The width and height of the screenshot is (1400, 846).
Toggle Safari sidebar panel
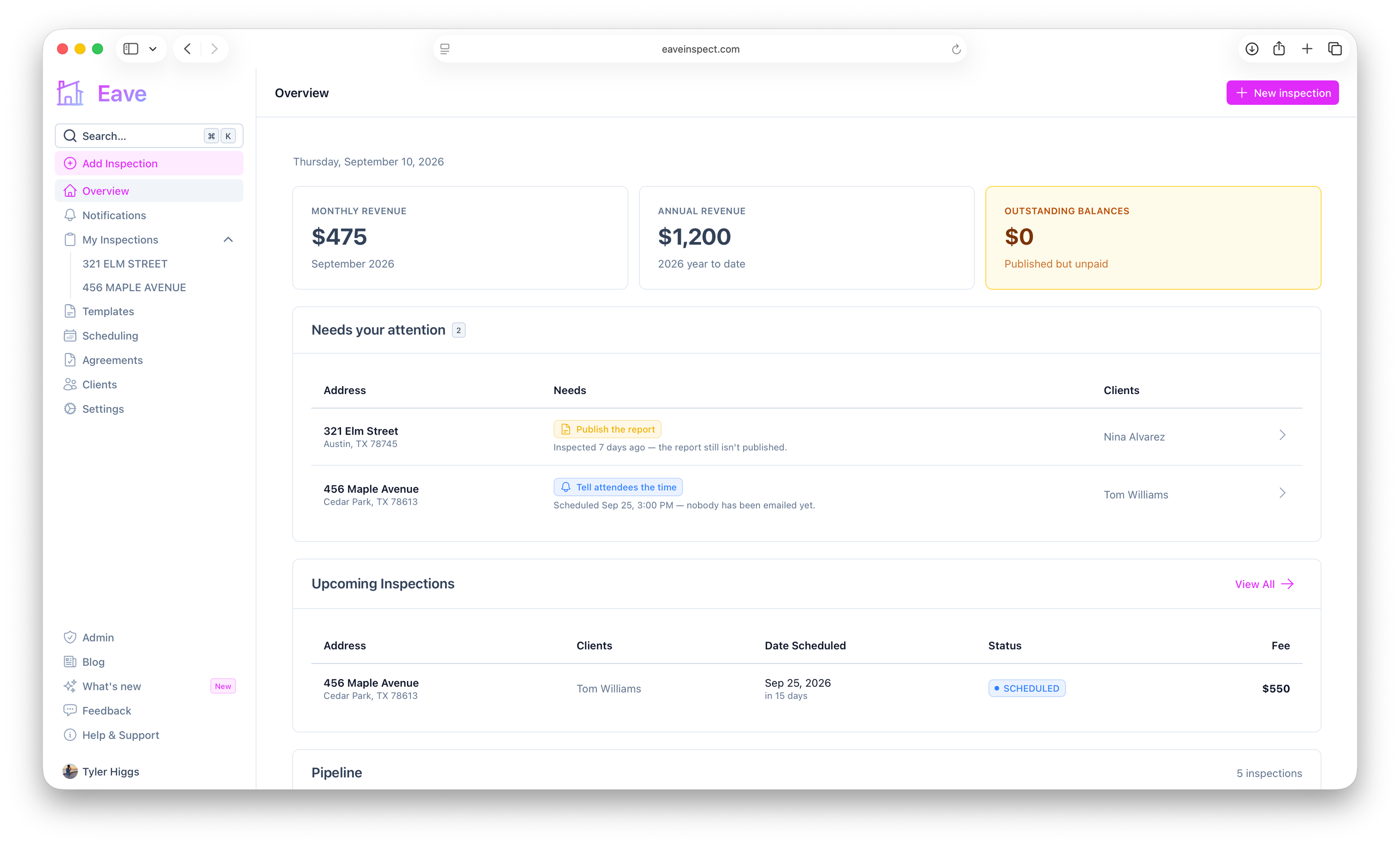(130, 49)
